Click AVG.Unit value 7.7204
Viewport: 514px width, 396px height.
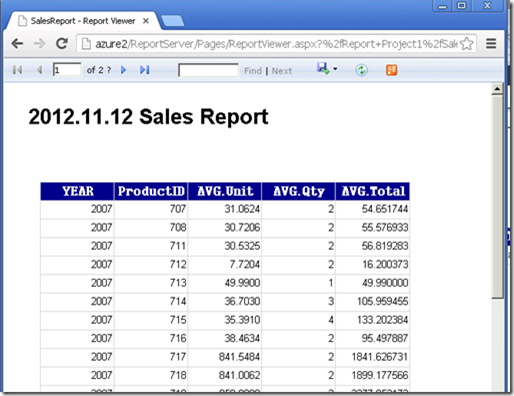244,265
